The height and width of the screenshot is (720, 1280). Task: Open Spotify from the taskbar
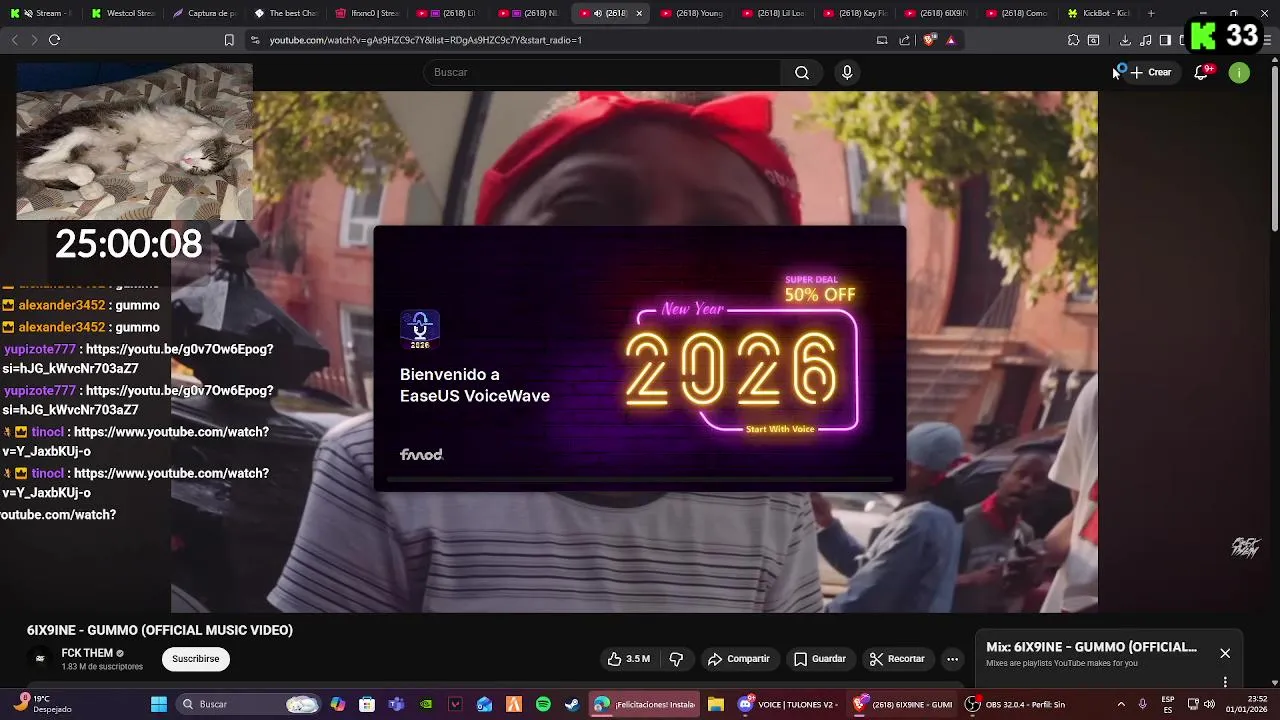click(x=543, y=704)
